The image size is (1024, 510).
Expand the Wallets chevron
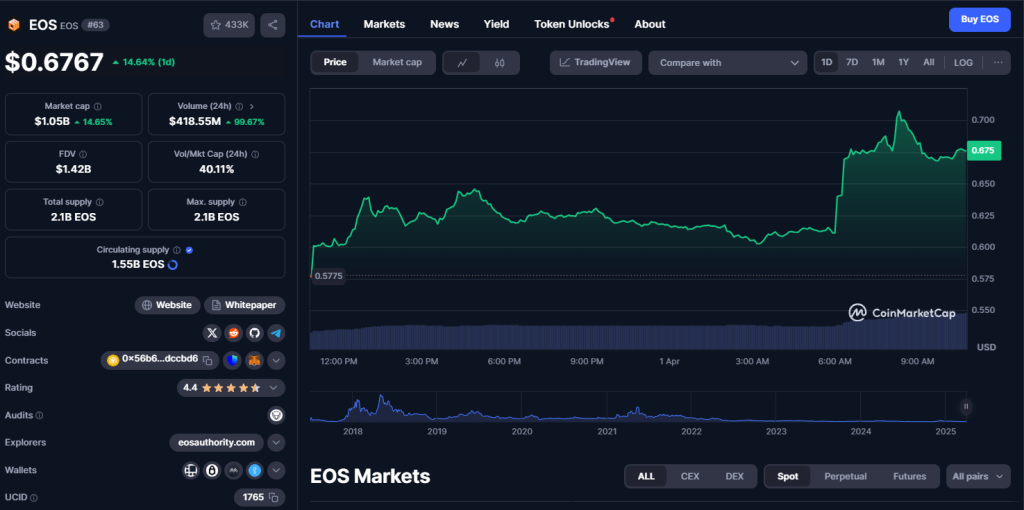[276, 470]
